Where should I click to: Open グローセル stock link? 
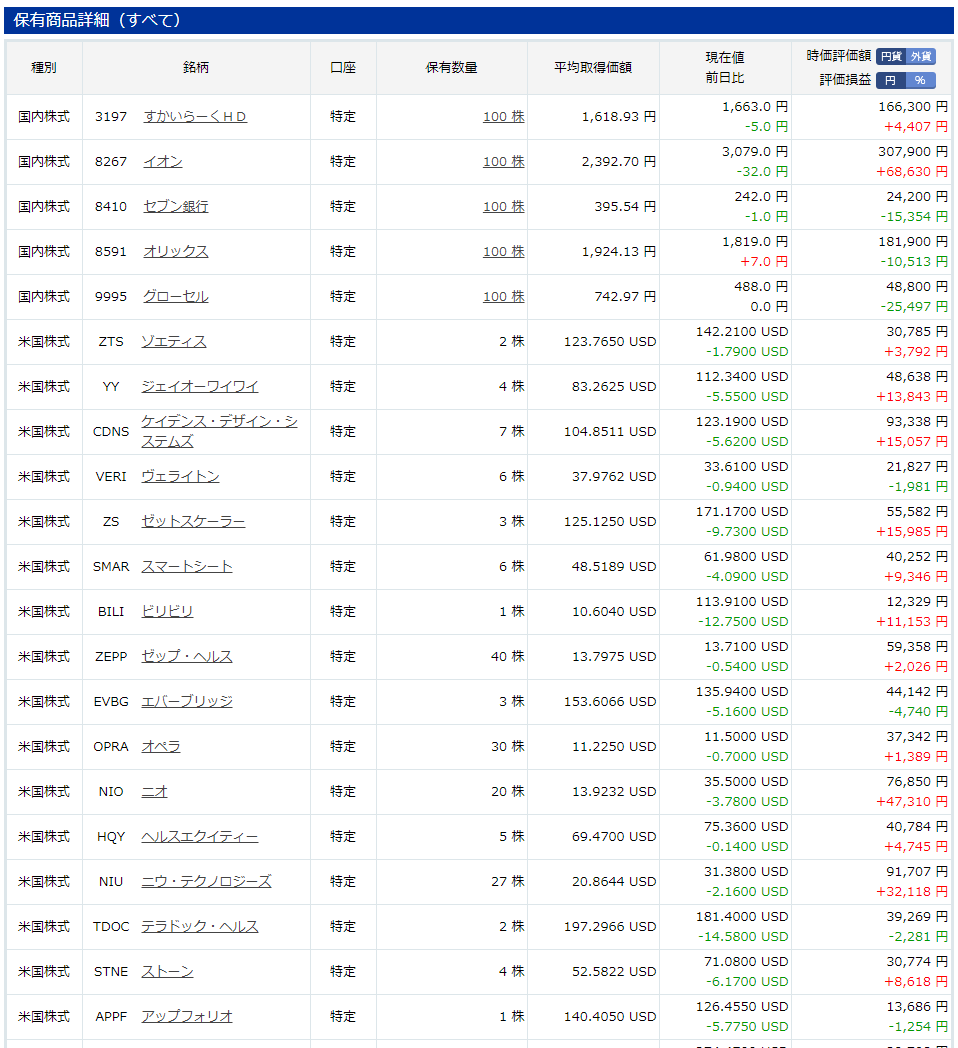[176, 296]
